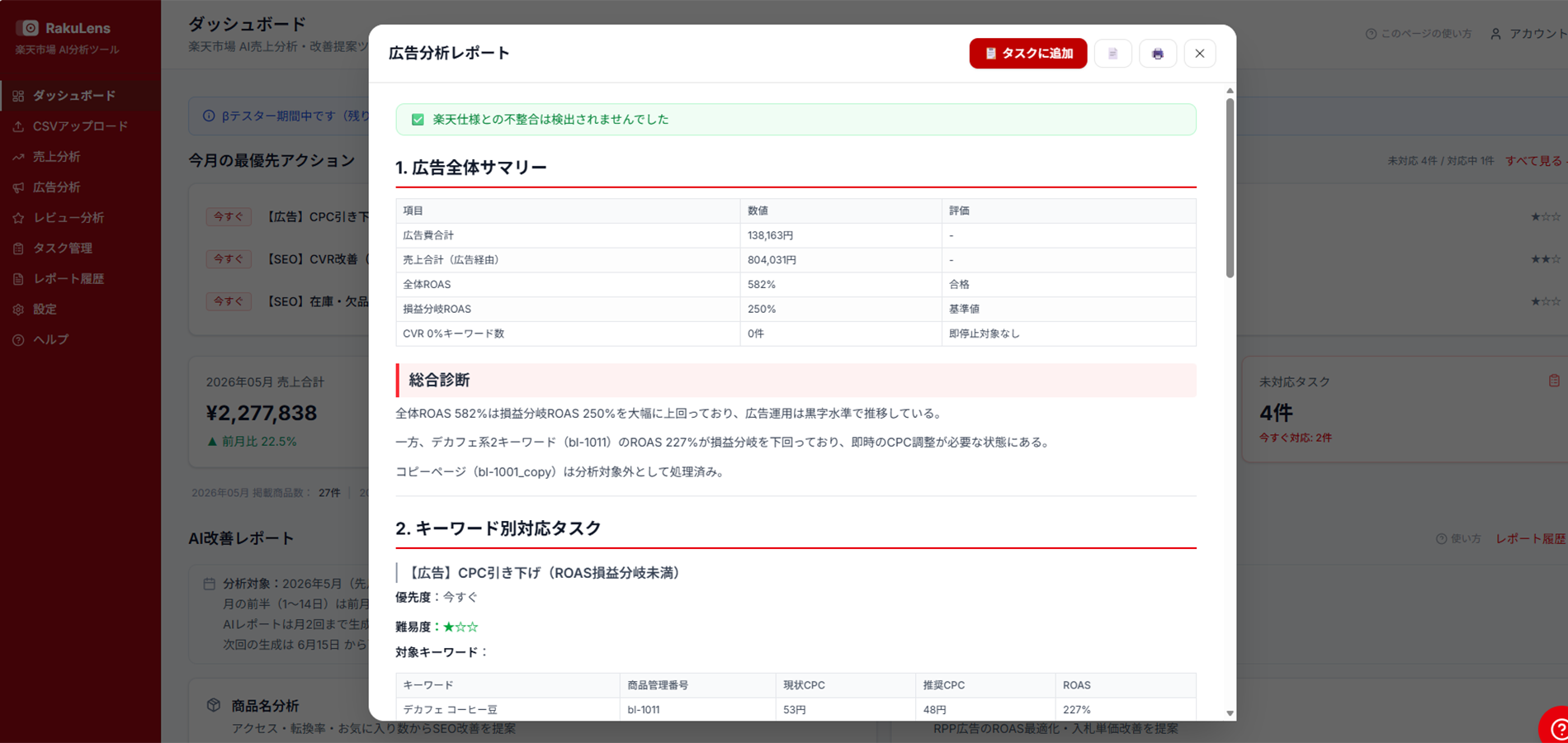Close the 広告分析レポート dialog
1568x743 pixels.
1199,54
